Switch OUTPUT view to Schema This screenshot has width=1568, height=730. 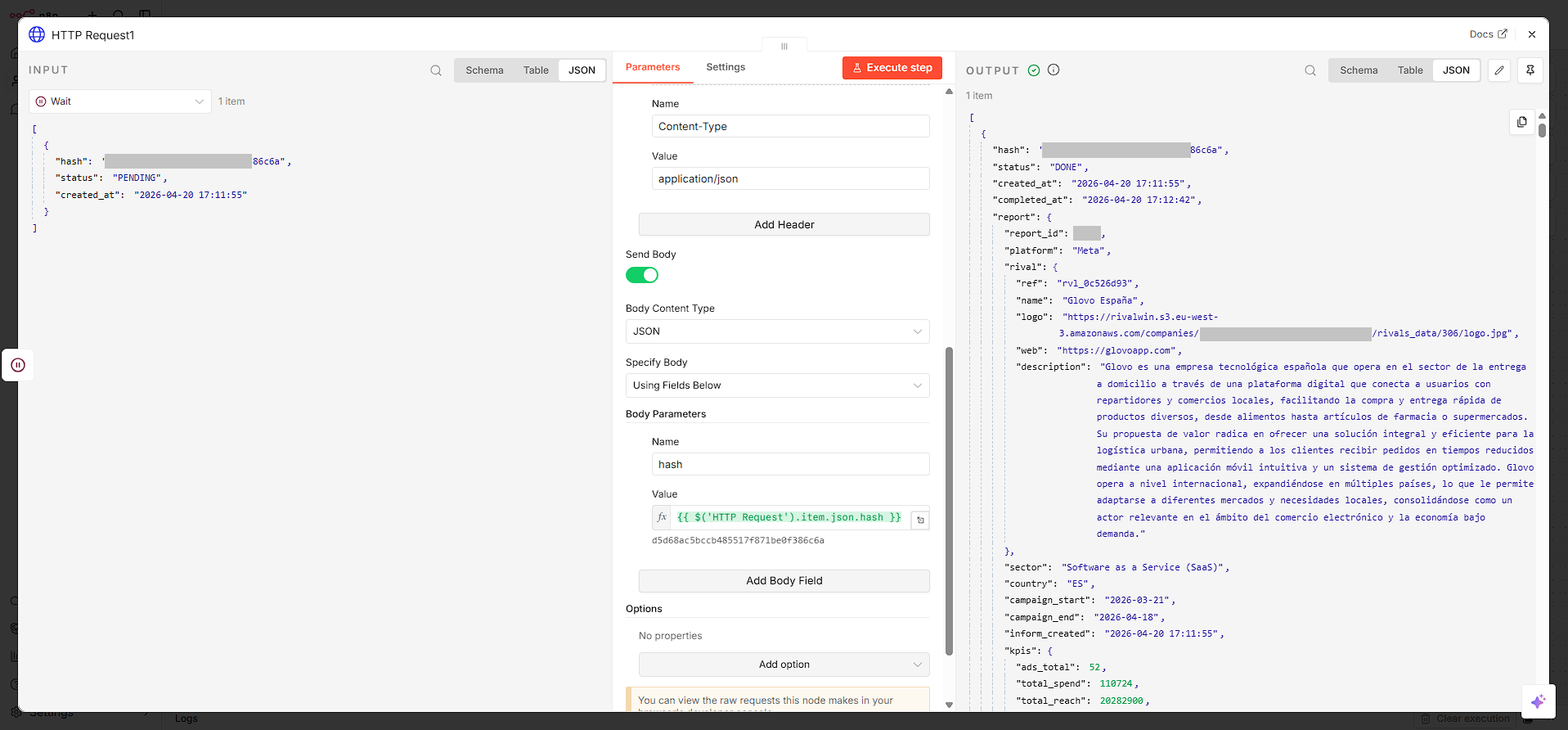click(1359, 70)
